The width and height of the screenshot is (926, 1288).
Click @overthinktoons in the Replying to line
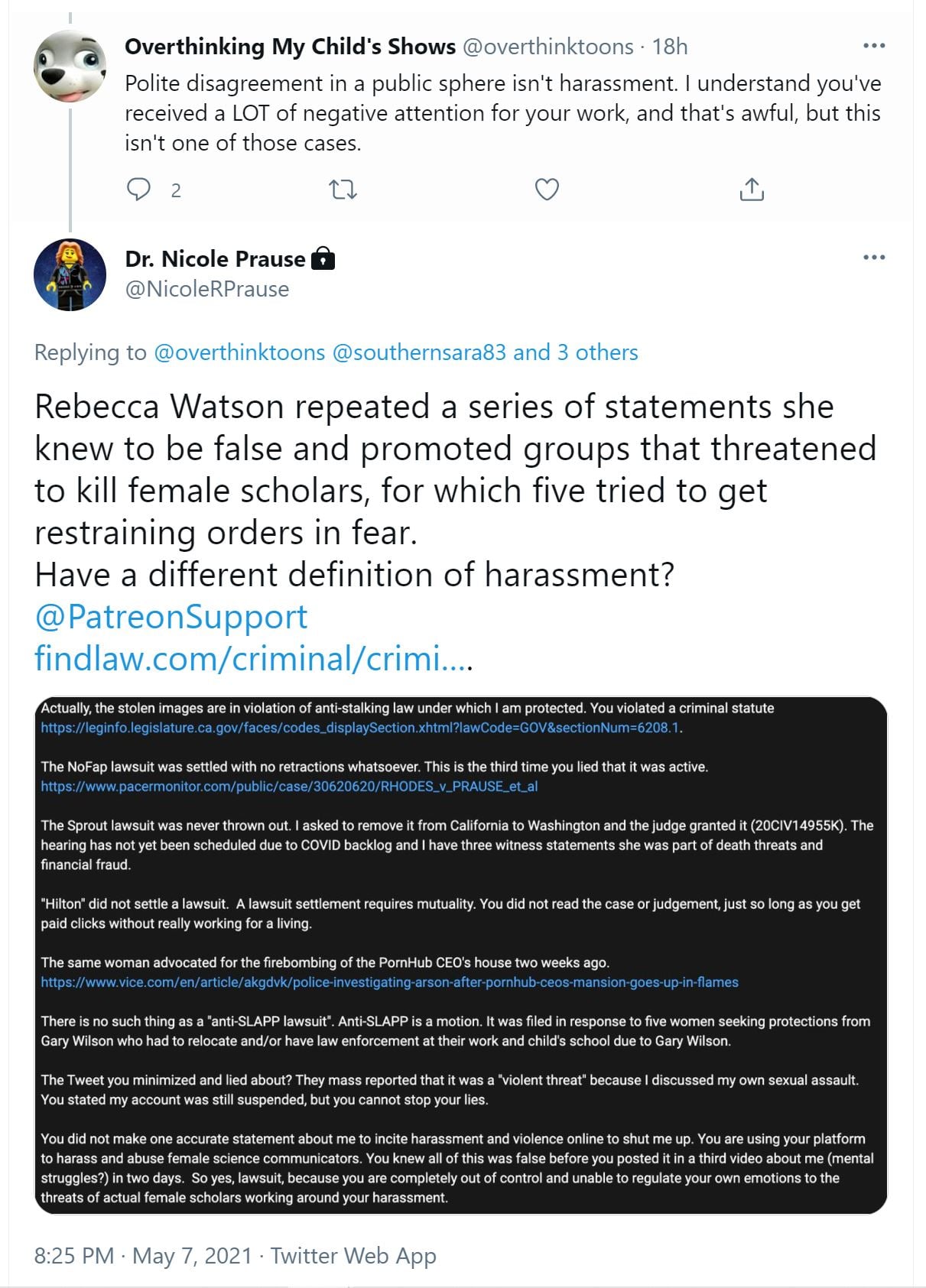point(239,352)
